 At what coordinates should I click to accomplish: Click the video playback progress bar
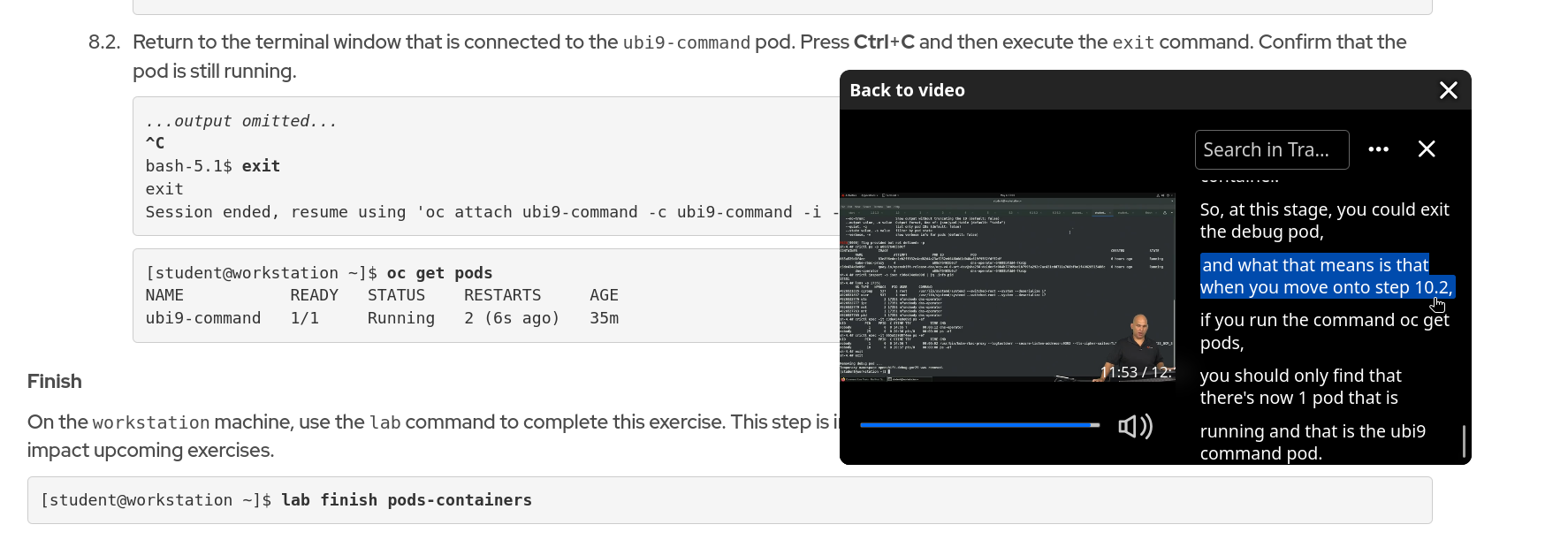coord(979,425)
